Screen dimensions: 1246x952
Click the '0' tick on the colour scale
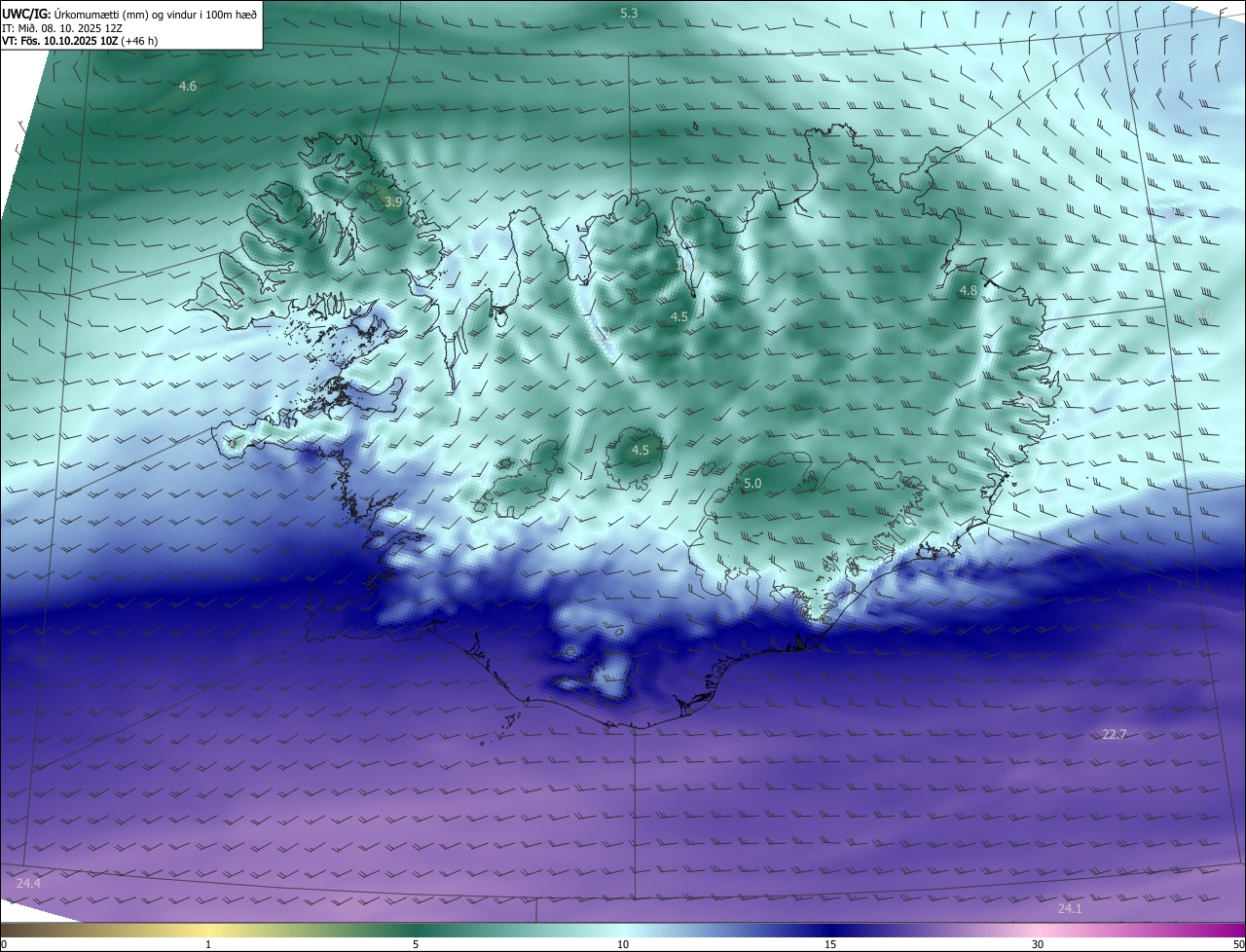(4, 944)
